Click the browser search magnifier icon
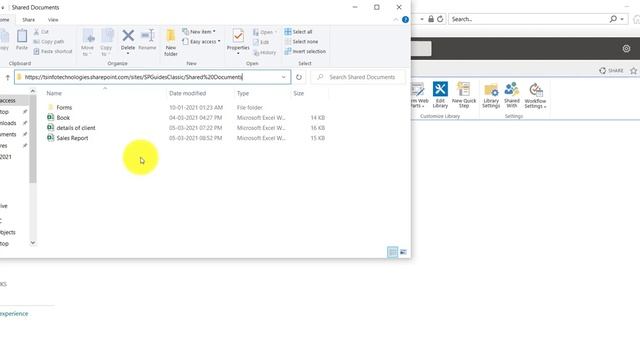This screenshot has height=360, width=640. tap(613, 19)
